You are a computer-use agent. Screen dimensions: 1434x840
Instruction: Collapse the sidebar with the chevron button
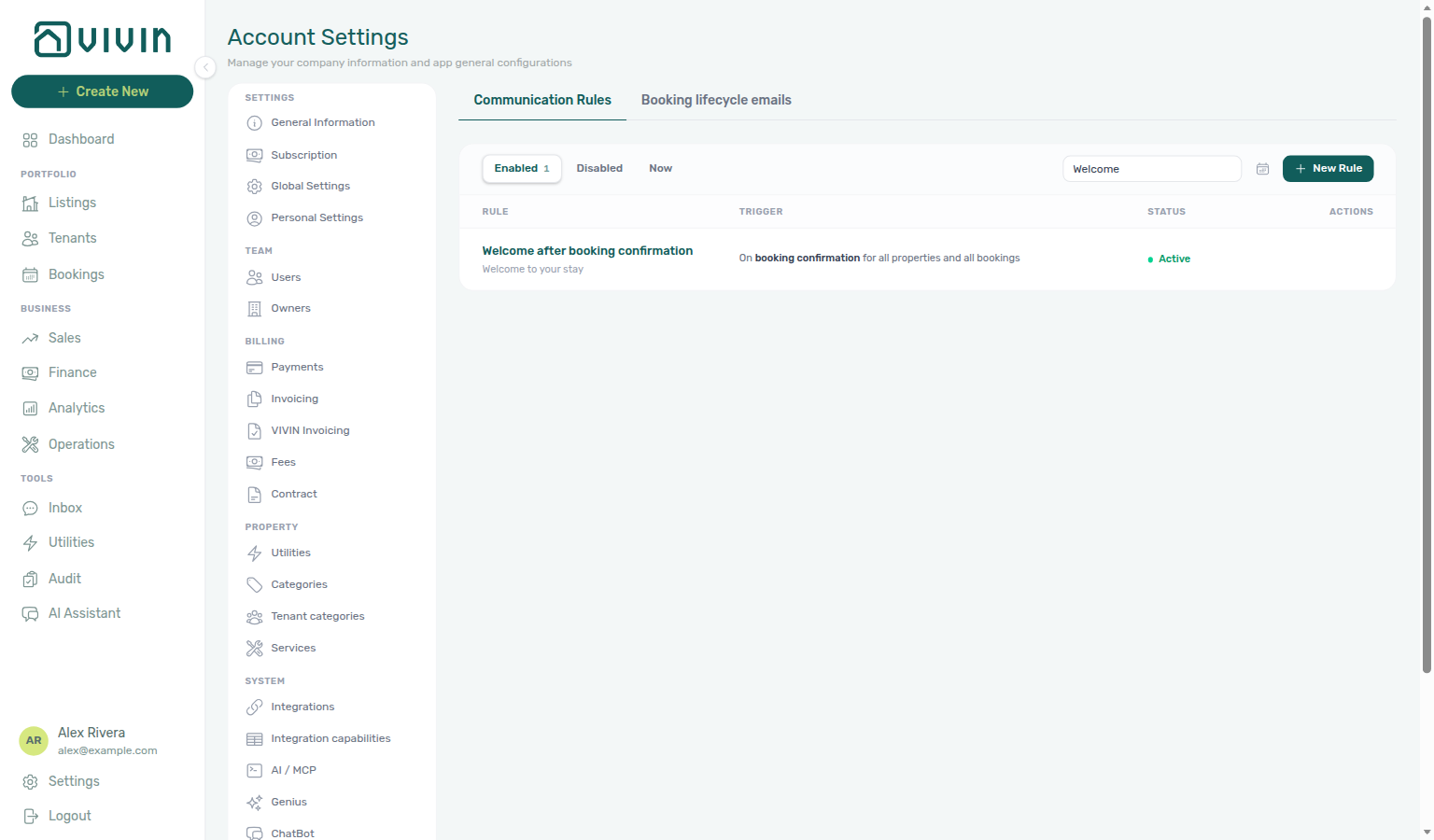(205, 67)
